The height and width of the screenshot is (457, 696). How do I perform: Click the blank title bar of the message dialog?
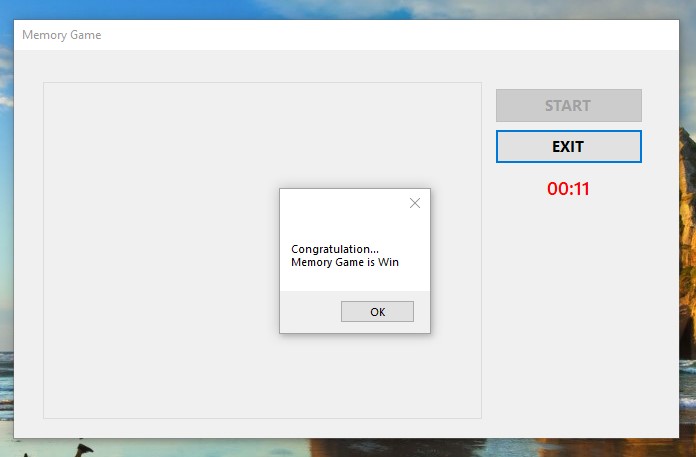(342, 203)
